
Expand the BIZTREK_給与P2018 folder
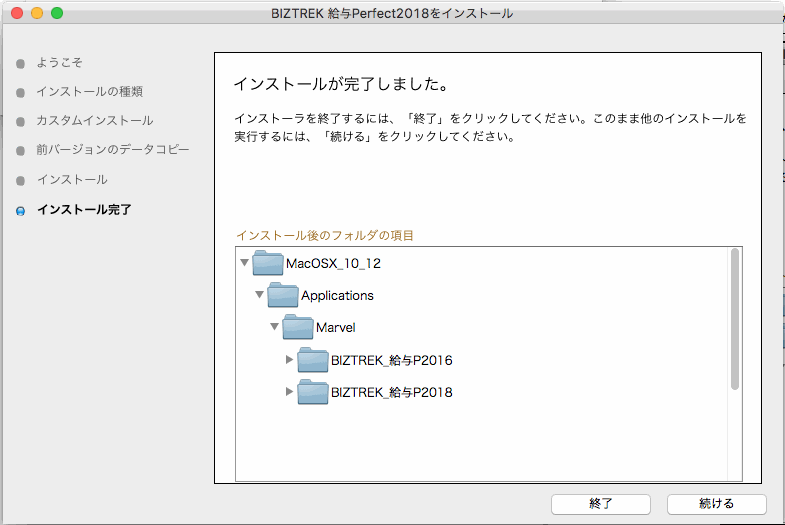point(290,392)
